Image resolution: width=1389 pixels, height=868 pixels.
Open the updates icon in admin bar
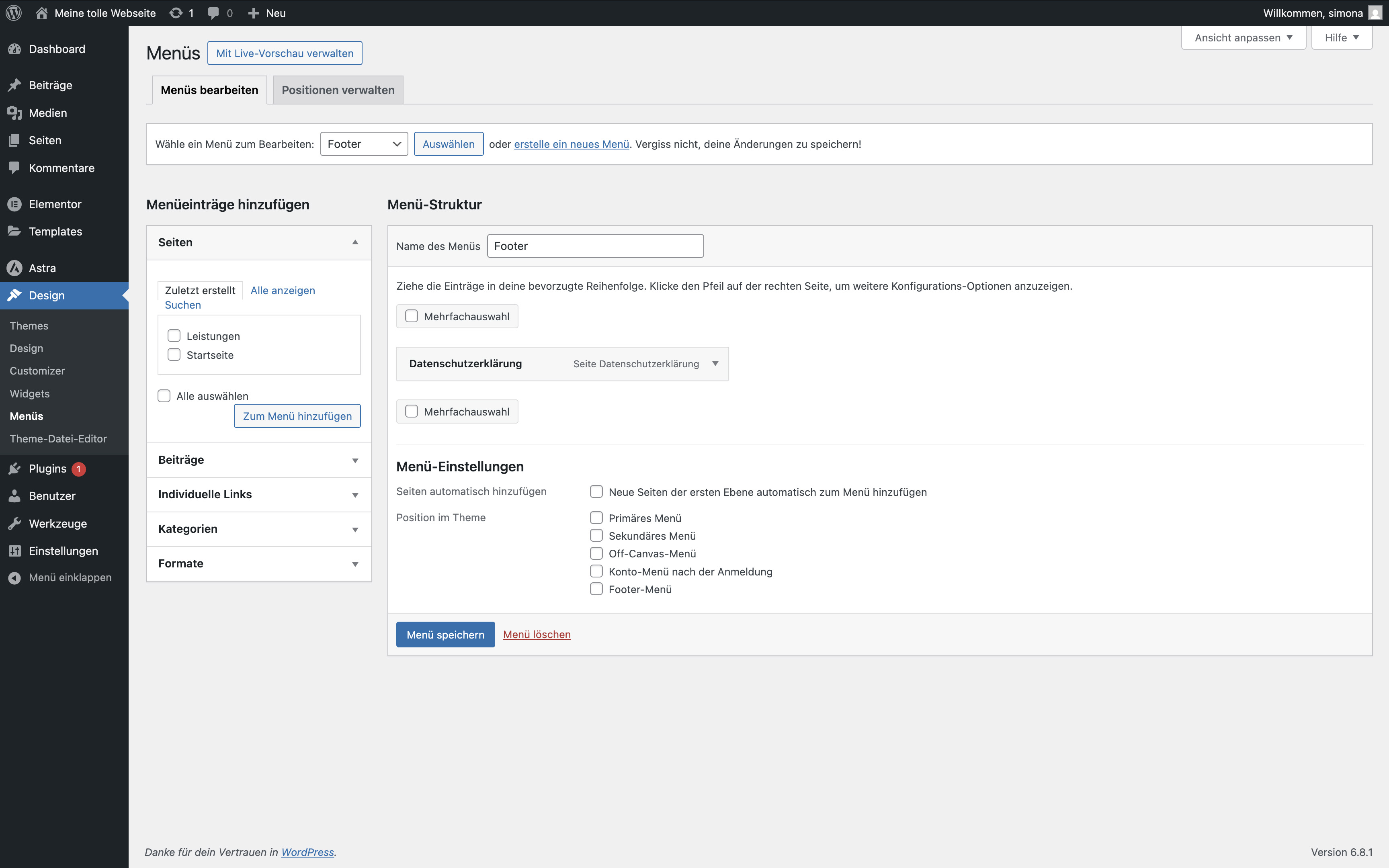(176, 12)
